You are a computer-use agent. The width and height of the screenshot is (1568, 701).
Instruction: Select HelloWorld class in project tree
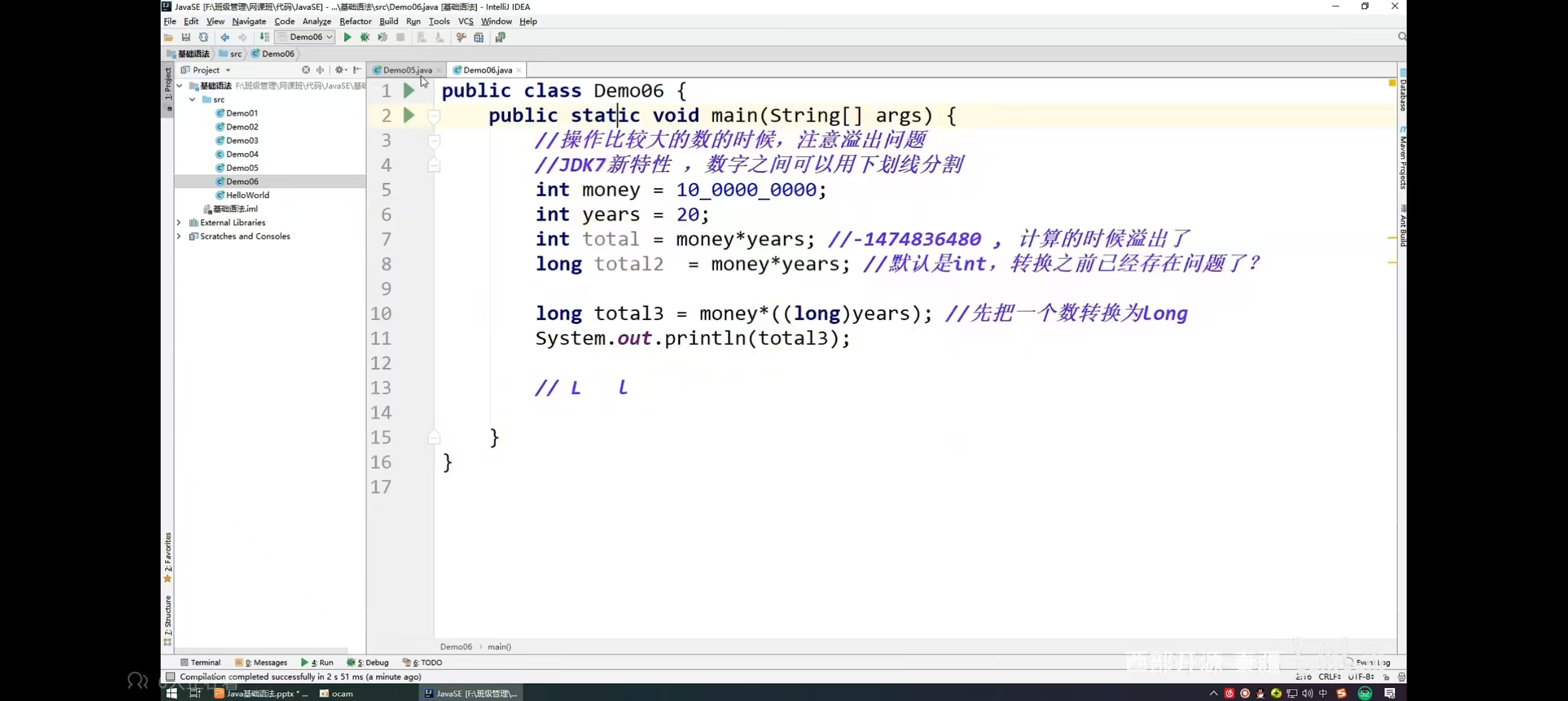[x=247, y=196]
